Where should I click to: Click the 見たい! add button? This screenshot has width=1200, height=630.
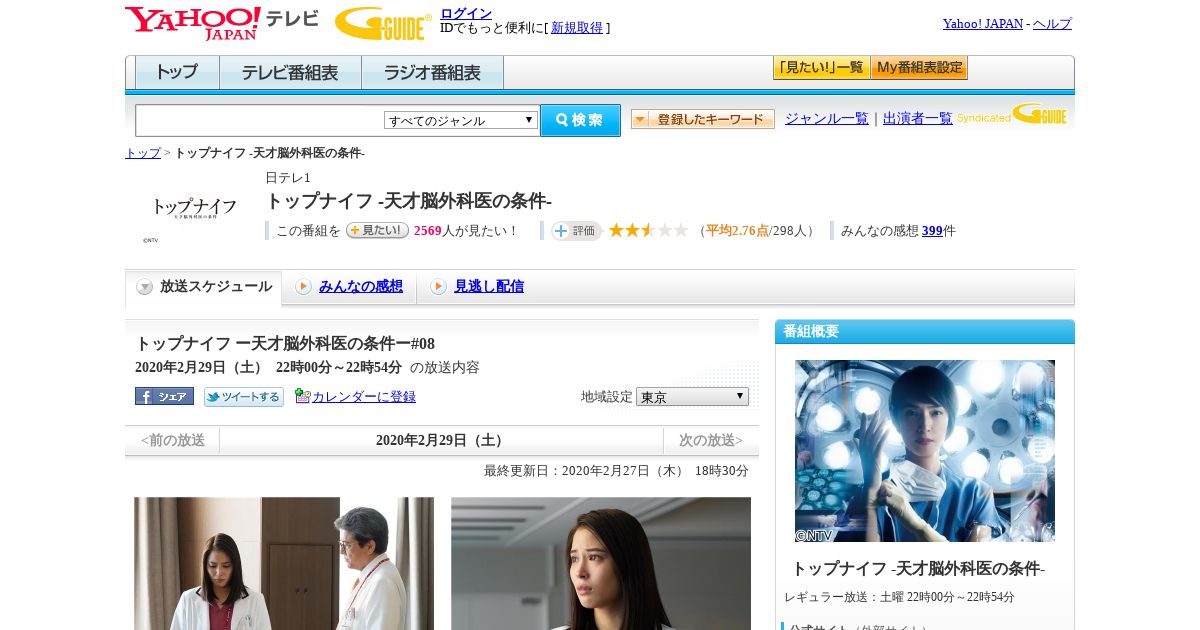point(377,230)
